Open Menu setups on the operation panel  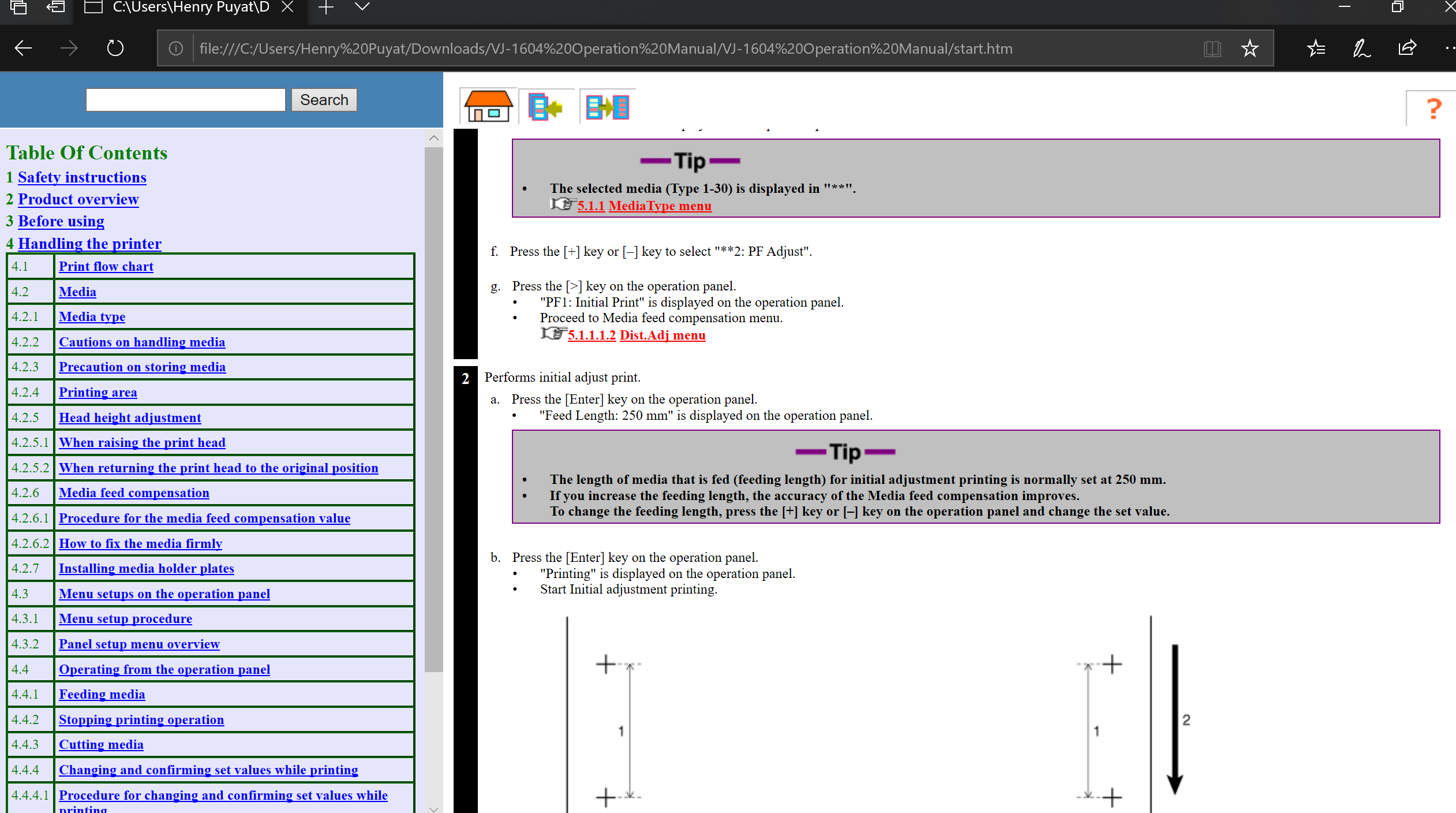click(164, 594)
